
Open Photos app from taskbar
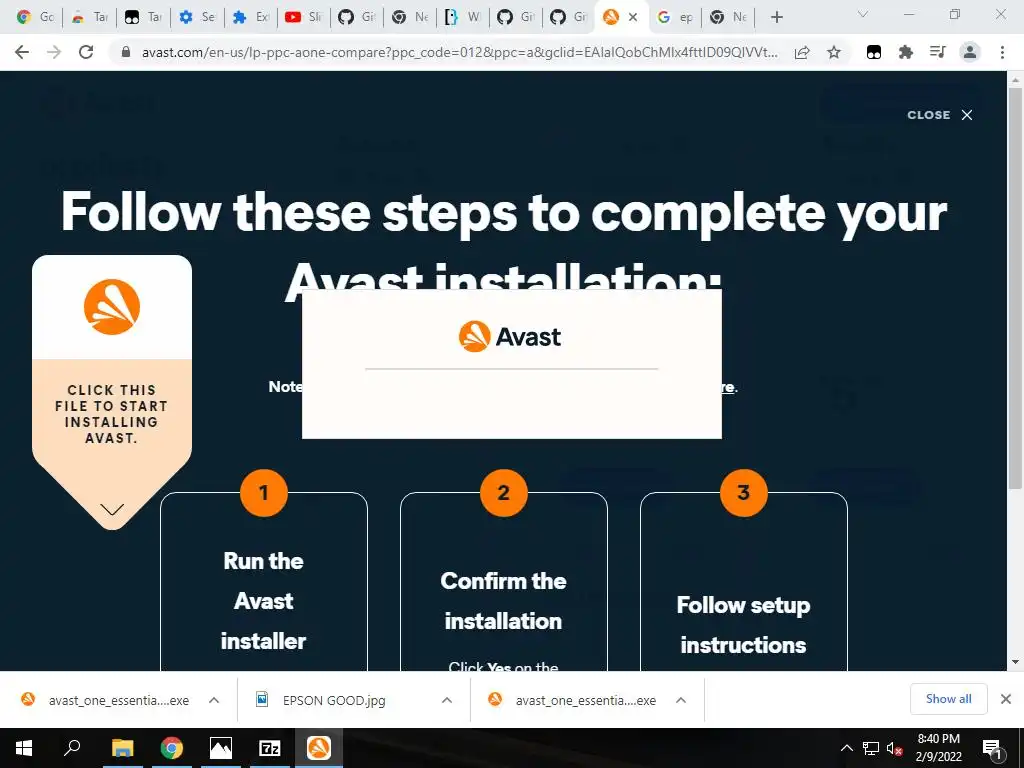[221, 748]
